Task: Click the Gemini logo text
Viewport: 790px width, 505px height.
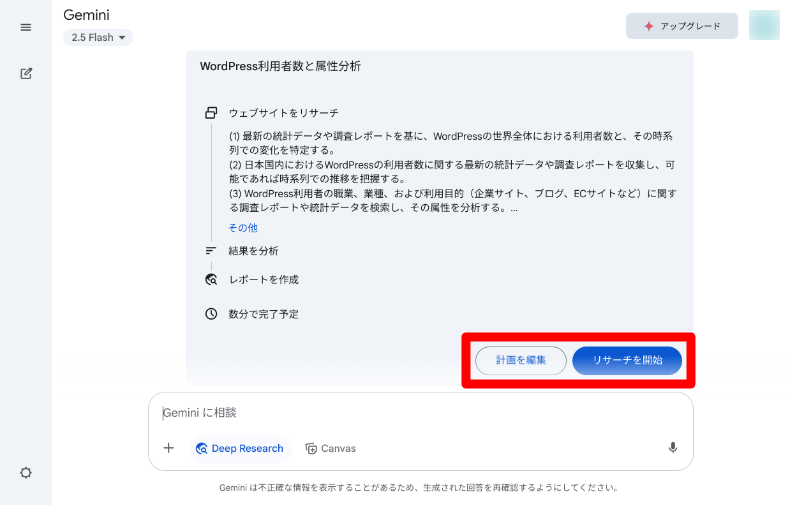Action: click(x=86, y=15)
